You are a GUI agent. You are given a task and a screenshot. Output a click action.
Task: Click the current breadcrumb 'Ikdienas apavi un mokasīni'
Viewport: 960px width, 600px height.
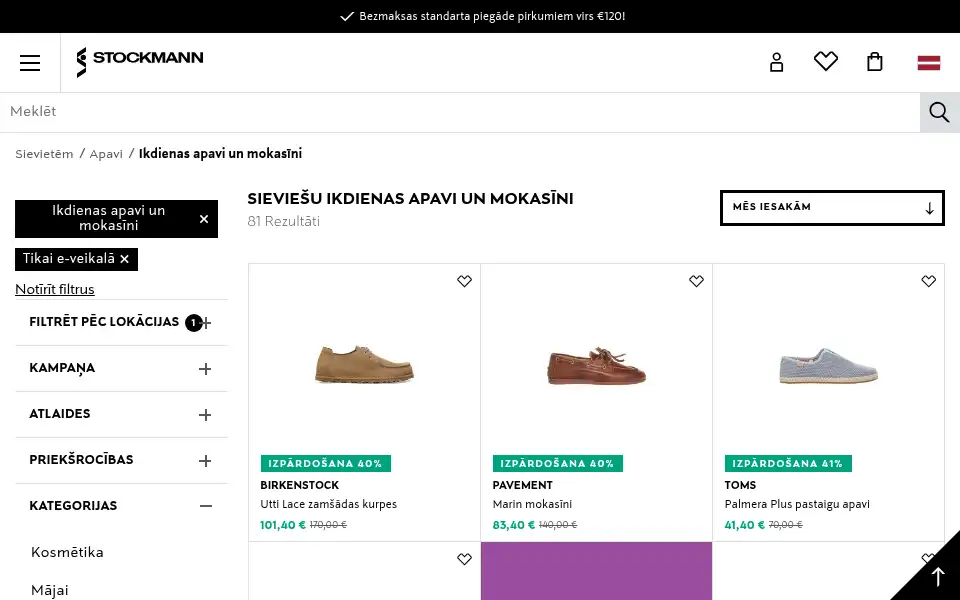pos(220,154)
